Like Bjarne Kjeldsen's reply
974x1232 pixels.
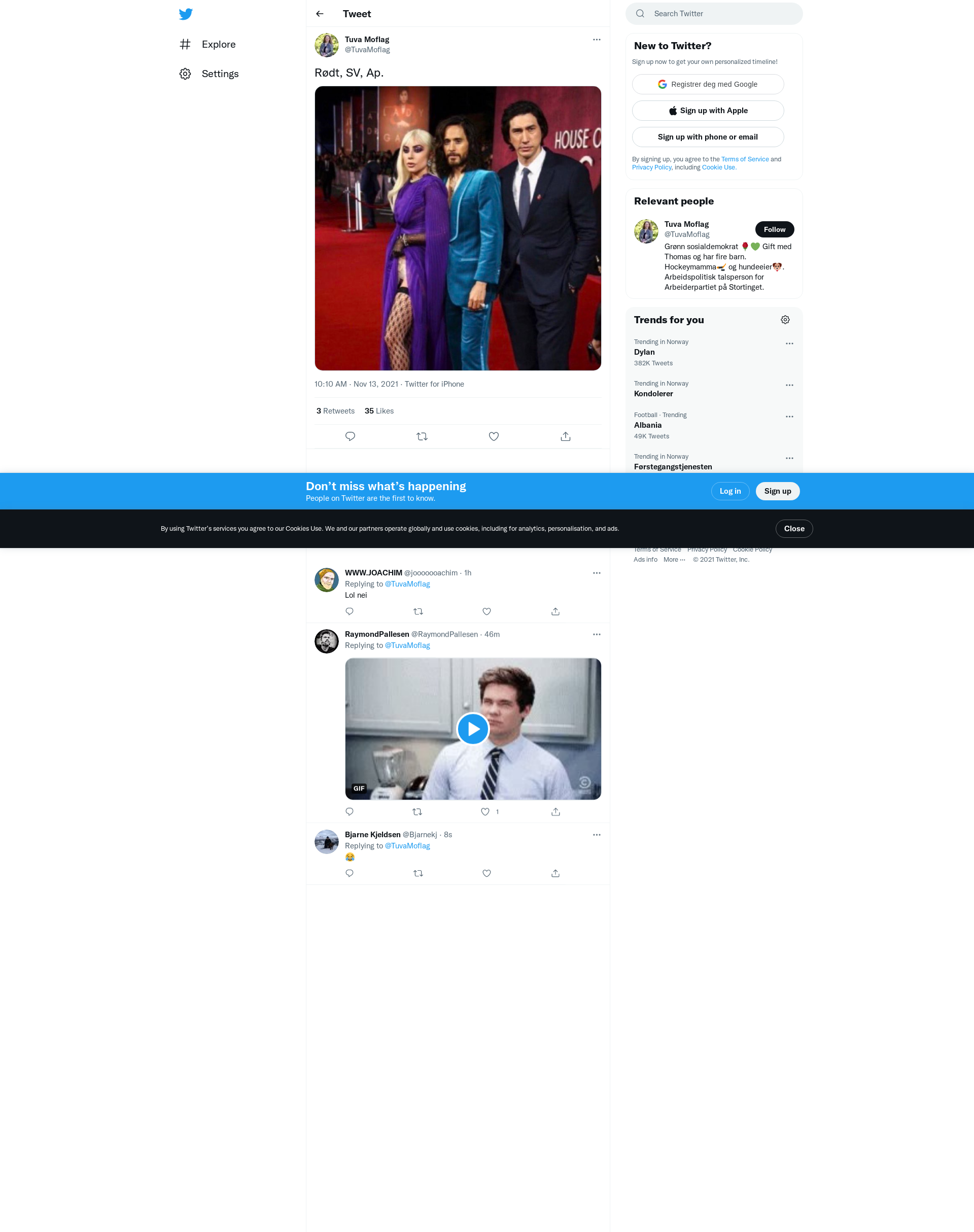pos(486,873)
